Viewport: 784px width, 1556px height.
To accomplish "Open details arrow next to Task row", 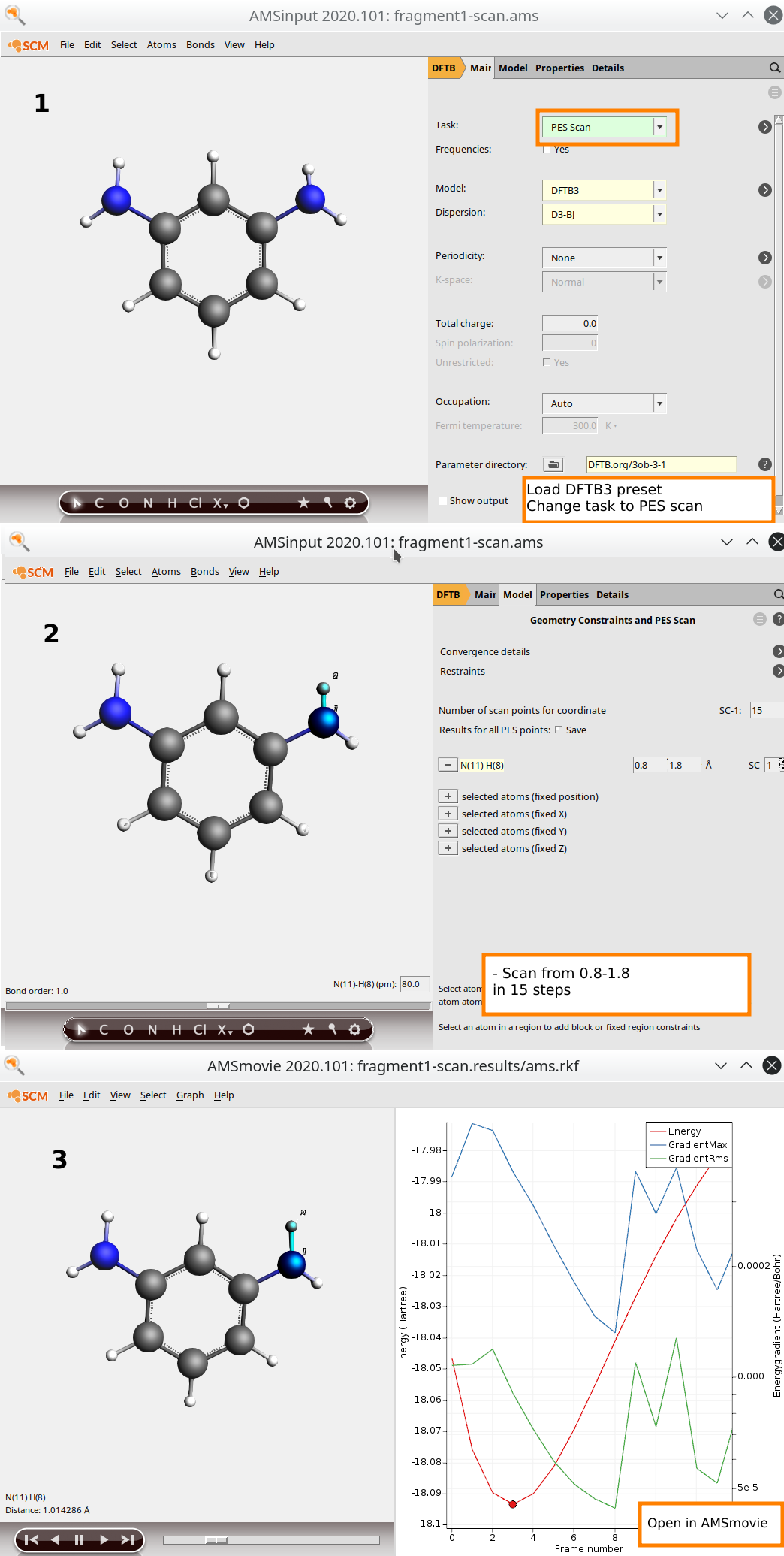I will pos(765,127).
